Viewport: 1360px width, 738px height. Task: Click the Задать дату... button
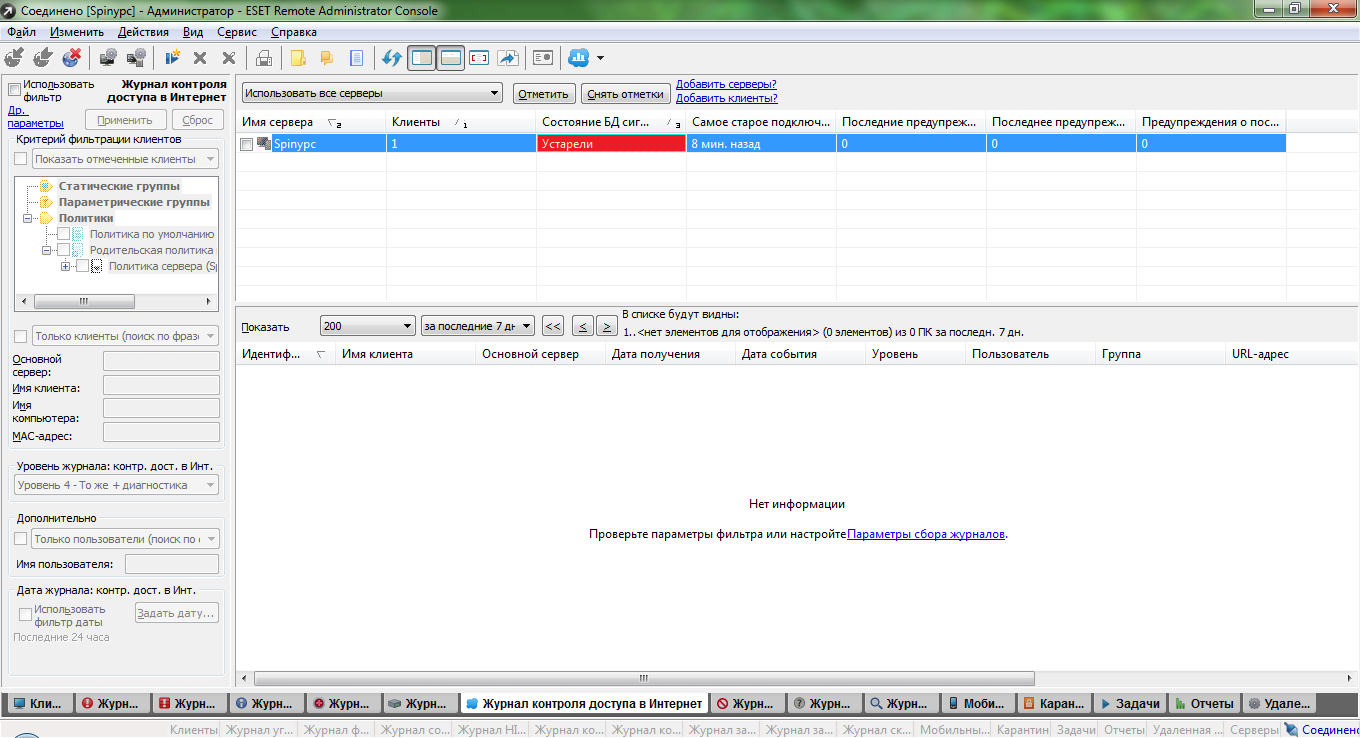pyautogui.click(x=177, y=613)
